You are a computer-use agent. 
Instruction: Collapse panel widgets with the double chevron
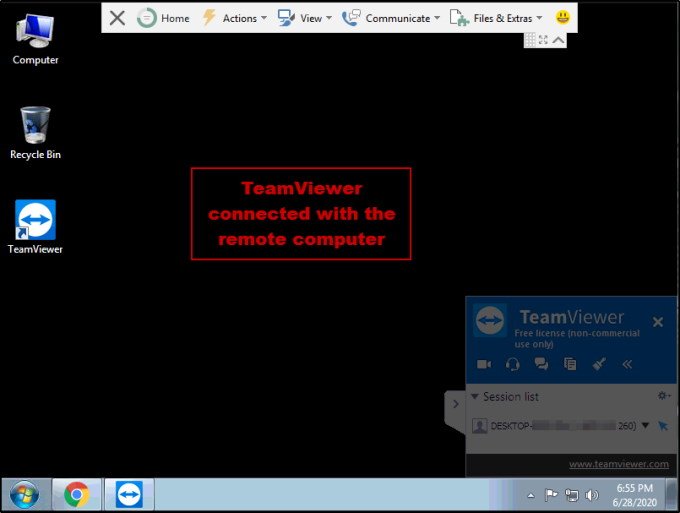click(x=627, y=364)
